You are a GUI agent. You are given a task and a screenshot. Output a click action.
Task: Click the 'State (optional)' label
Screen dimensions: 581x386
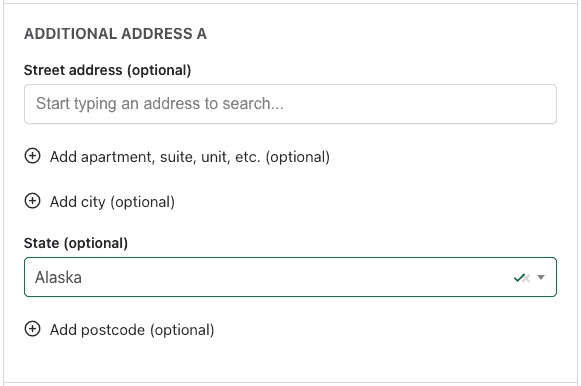[x=76, y=243]
